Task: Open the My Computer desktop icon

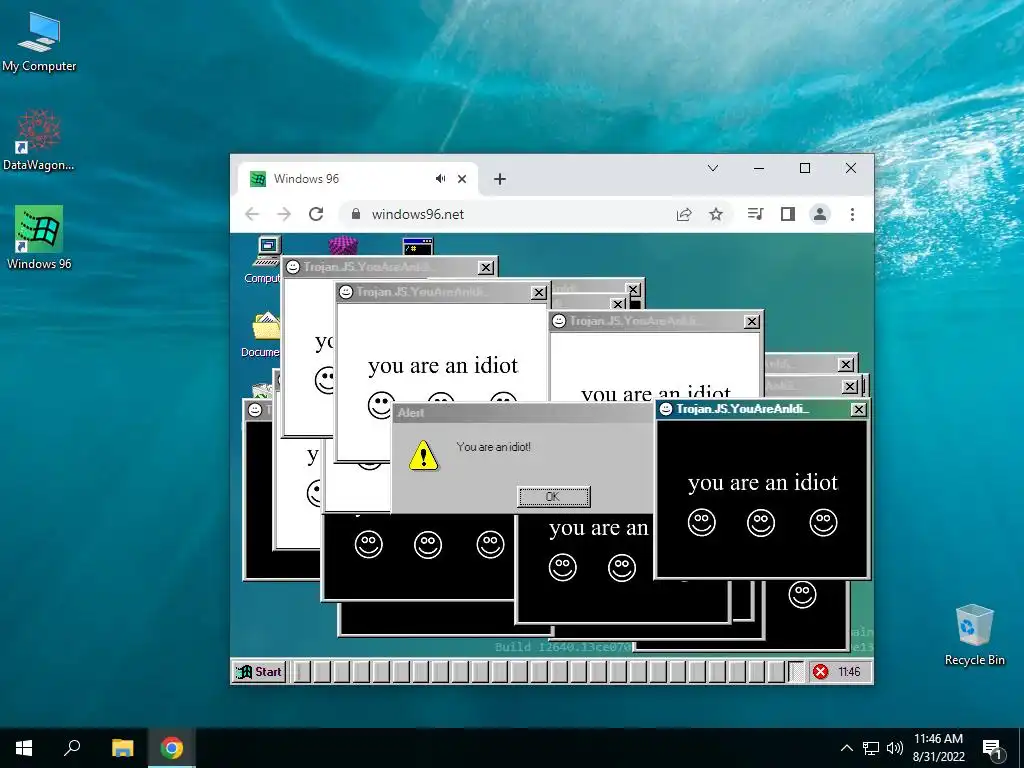Action: pyautogui.click(x=39, y=42)
